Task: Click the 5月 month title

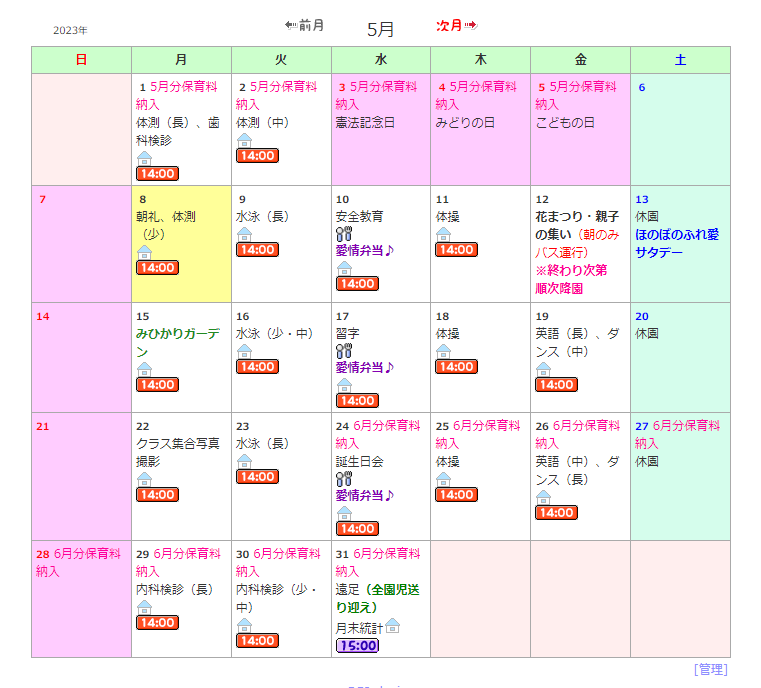Action: tap(380, 30)
